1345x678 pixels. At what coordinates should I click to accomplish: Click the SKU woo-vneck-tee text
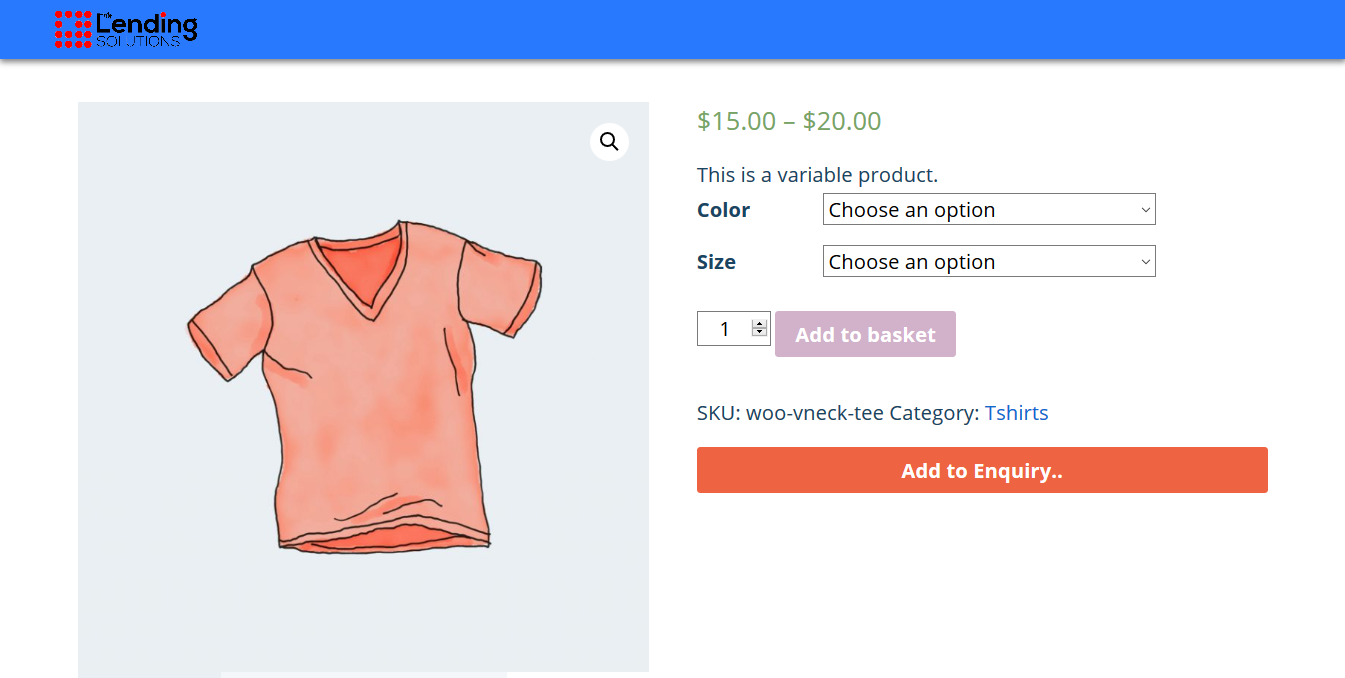[x=790, y=413]
